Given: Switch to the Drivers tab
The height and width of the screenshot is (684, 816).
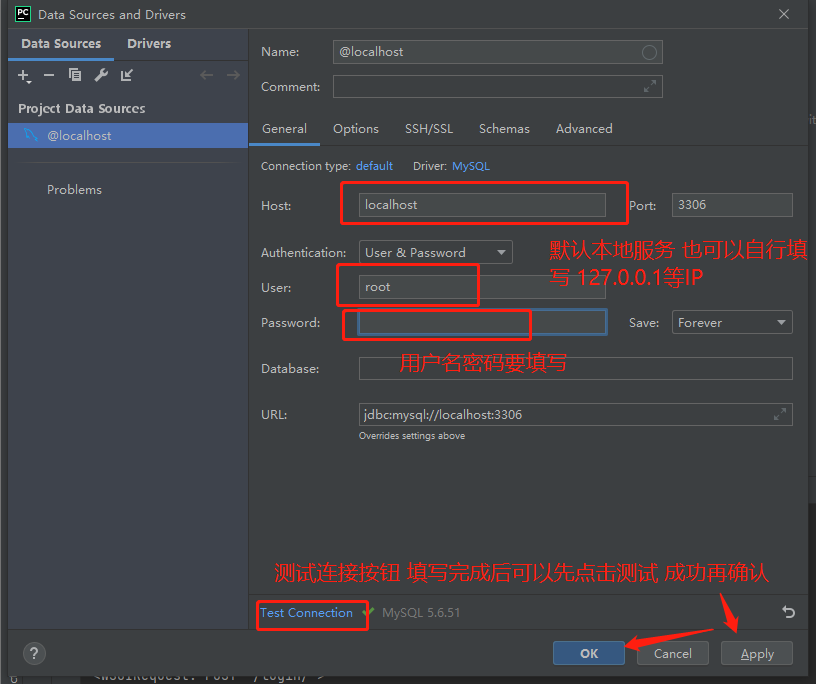Looking at the screenshot, I should [149, 44].
